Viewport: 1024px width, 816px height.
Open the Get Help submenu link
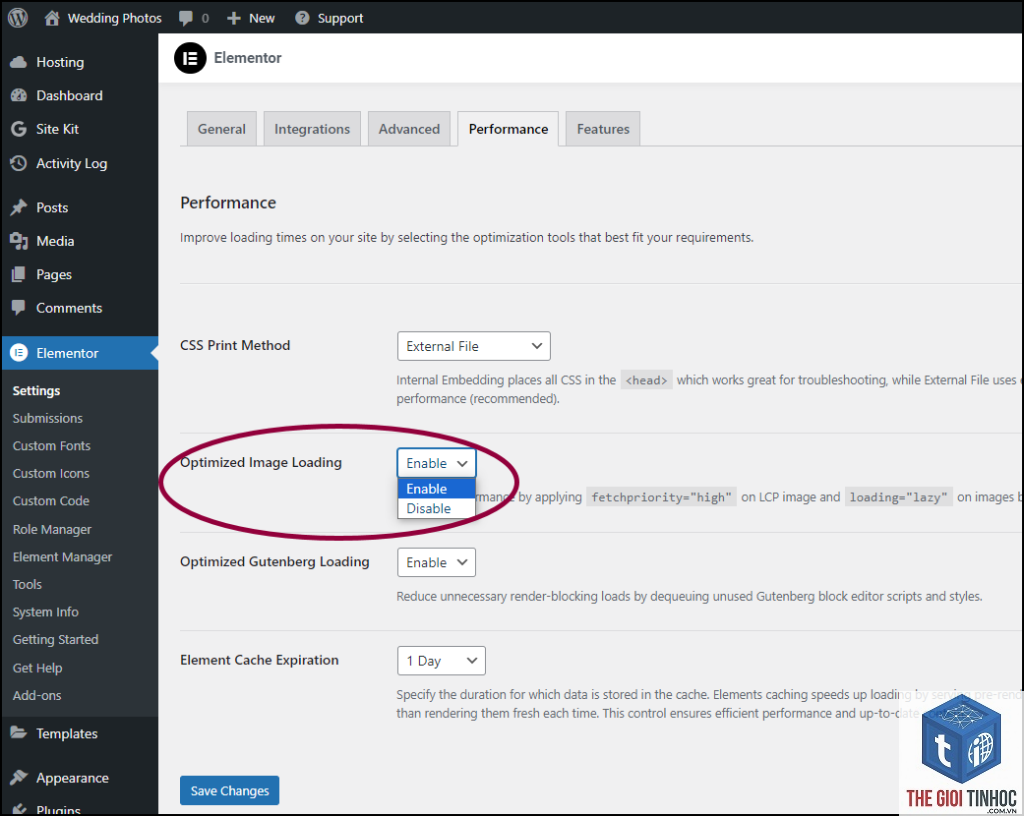coord(37,668)
